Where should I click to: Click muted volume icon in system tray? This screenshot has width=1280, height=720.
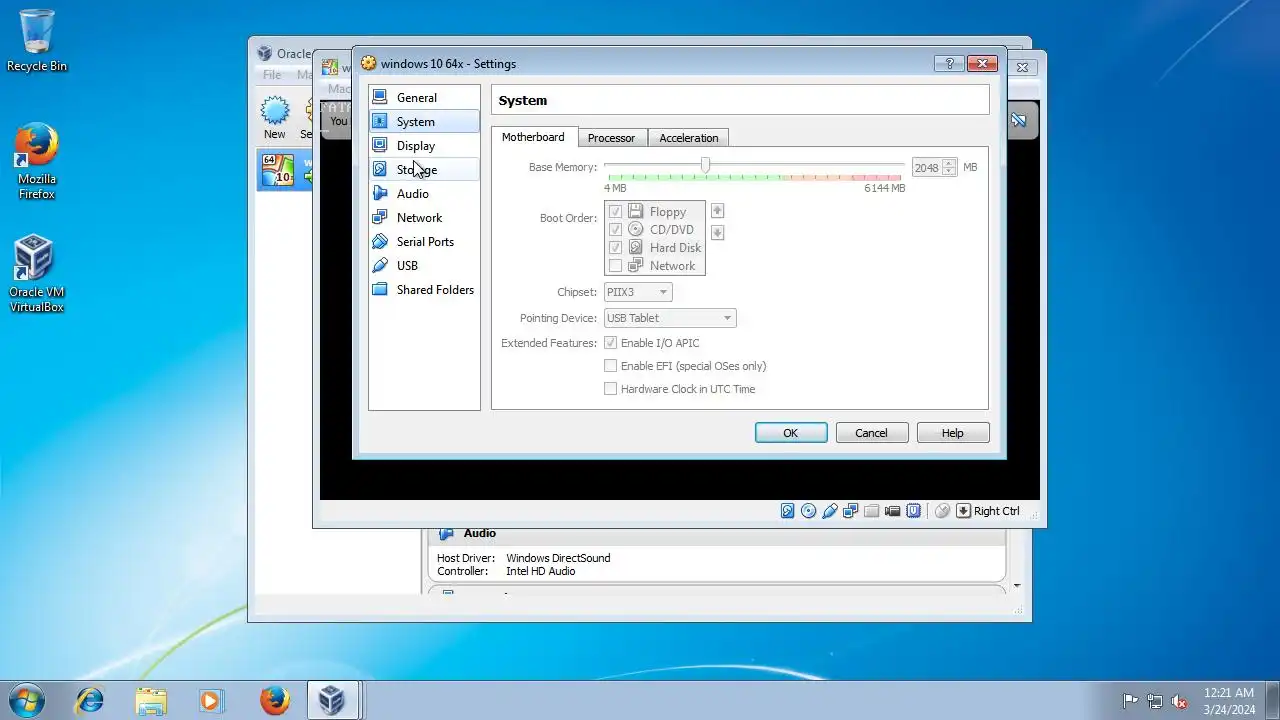1179,701
